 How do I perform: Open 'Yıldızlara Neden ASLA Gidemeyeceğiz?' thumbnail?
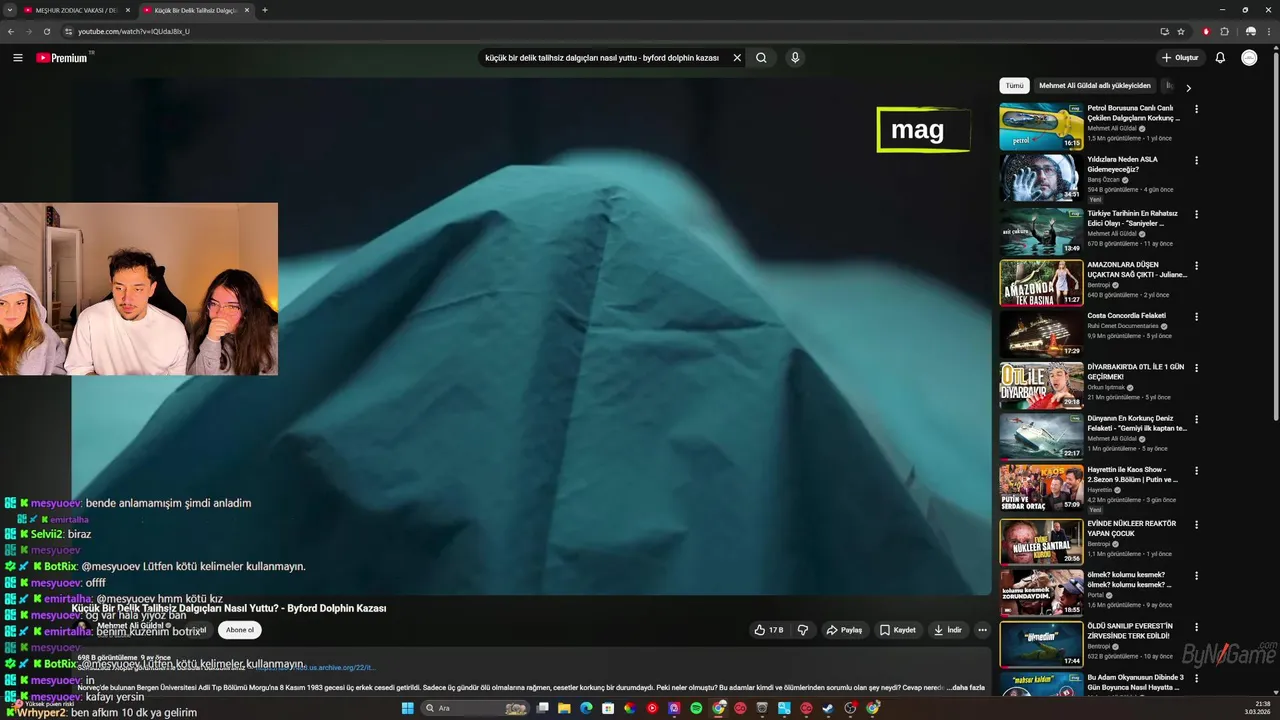[x=1041, y=178]
